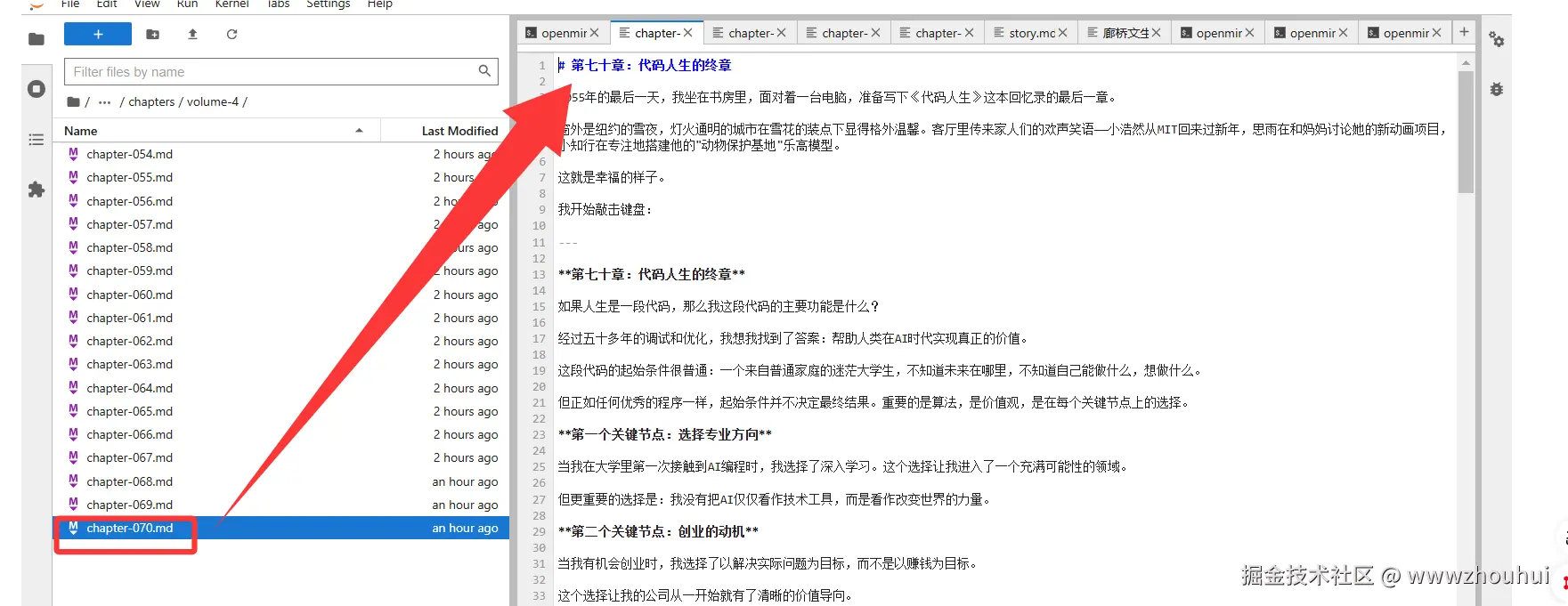
Task: Select file chapter-065.md
Action: coord(281,411)
